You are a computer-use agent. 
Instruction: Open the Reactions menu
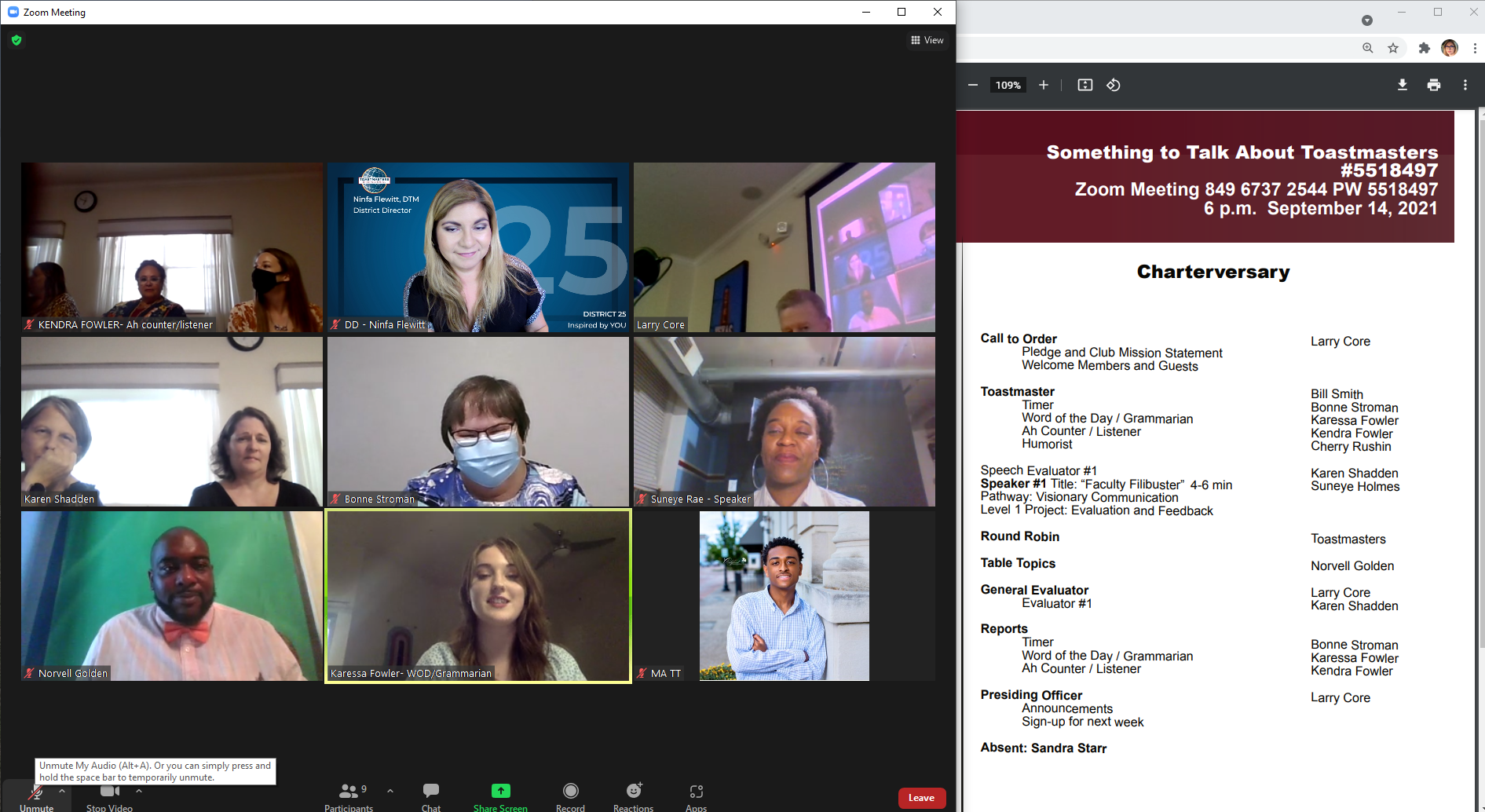[633, 795]
